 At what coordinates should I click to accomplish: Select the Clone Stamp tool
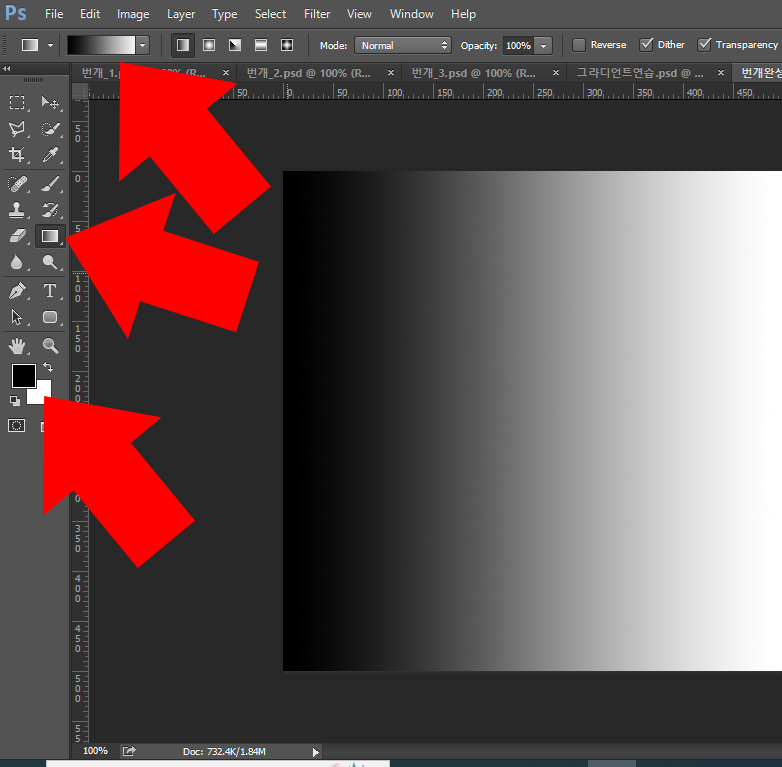17,209
